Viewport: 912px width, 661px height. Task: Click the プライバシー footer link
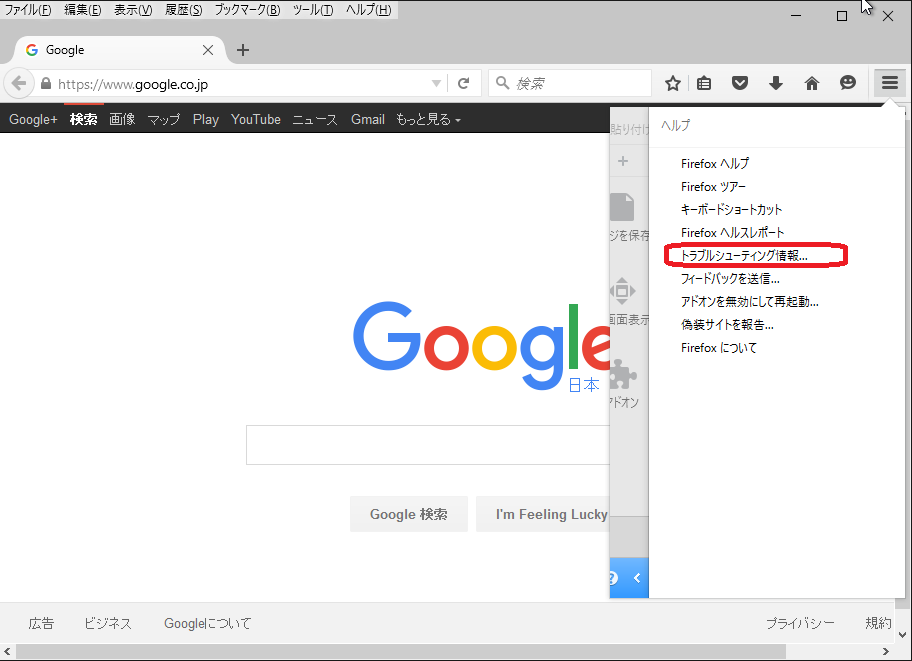(x=800, y=623)
